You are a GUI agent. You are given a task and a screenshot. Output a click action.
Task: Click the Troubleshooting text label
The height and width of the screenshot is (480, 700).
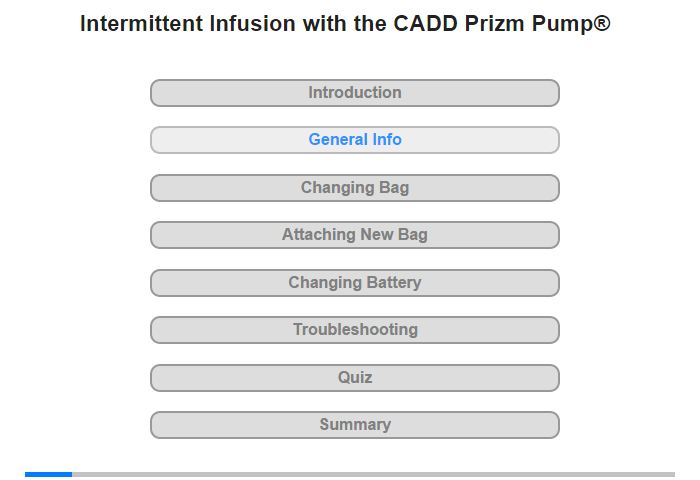tap(355, 330)
